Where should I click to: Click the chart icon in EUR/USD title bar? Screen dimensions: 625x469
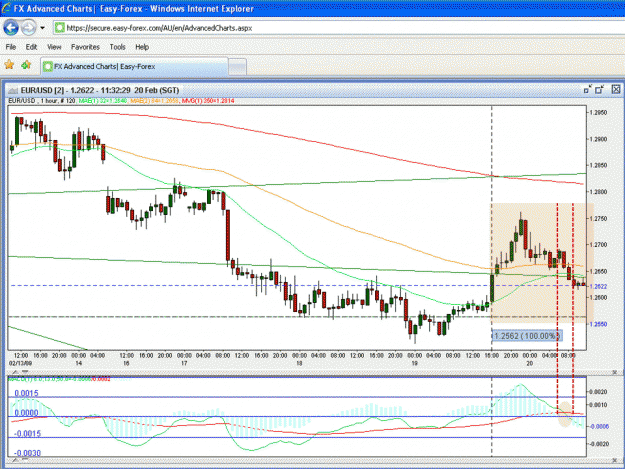(x=13, y=90)
